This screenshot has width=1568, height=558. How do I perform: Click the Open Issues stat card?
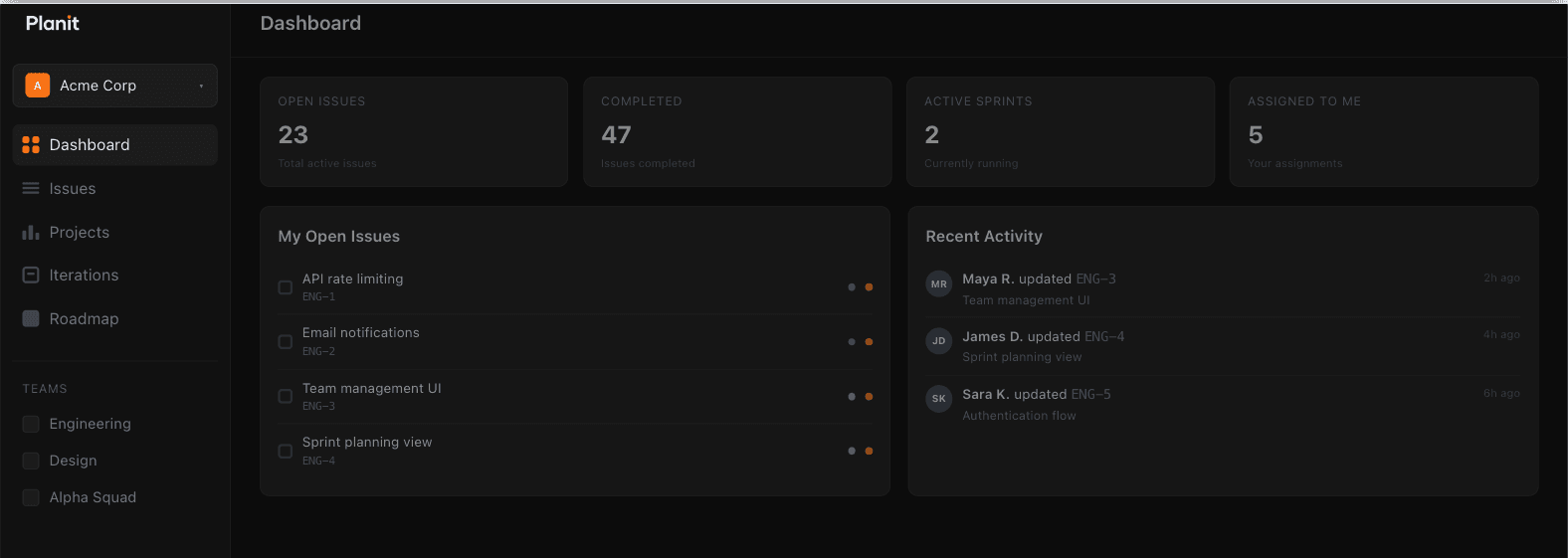pos(414,131)
